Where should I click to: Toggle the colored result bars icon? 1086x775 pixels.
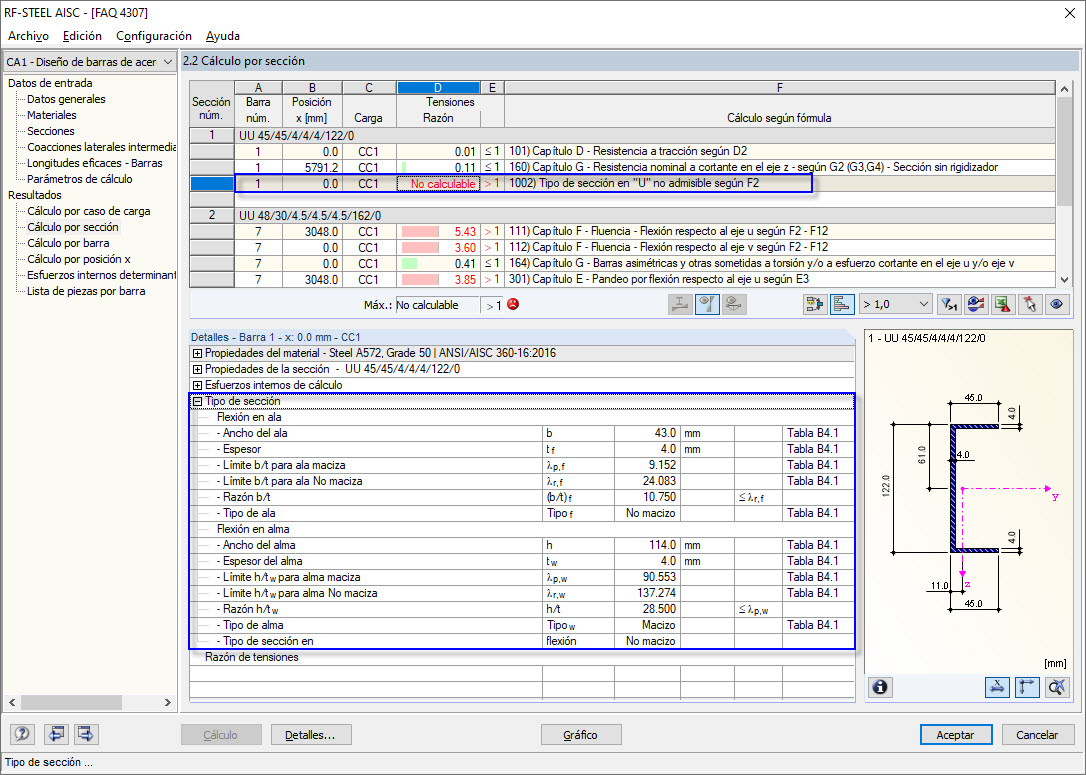tap(842, 305)
